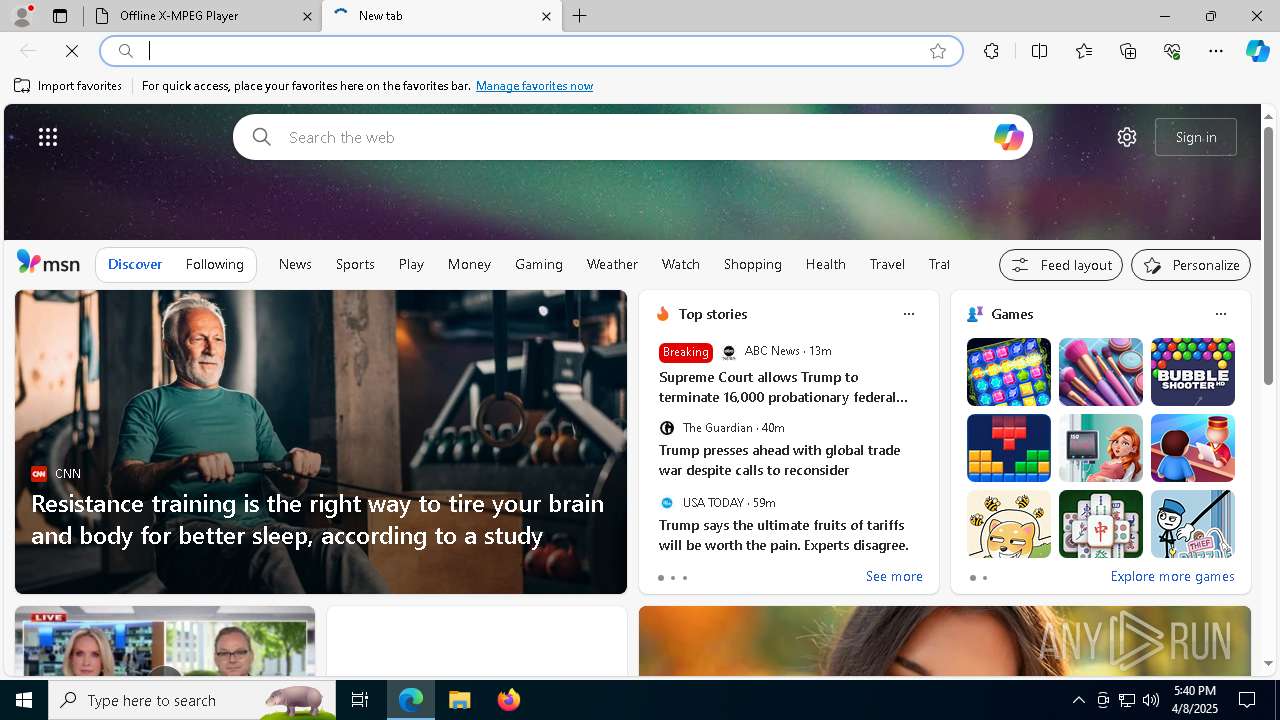
Task: Click the Search the web field
Action: (x=635, y=137)
